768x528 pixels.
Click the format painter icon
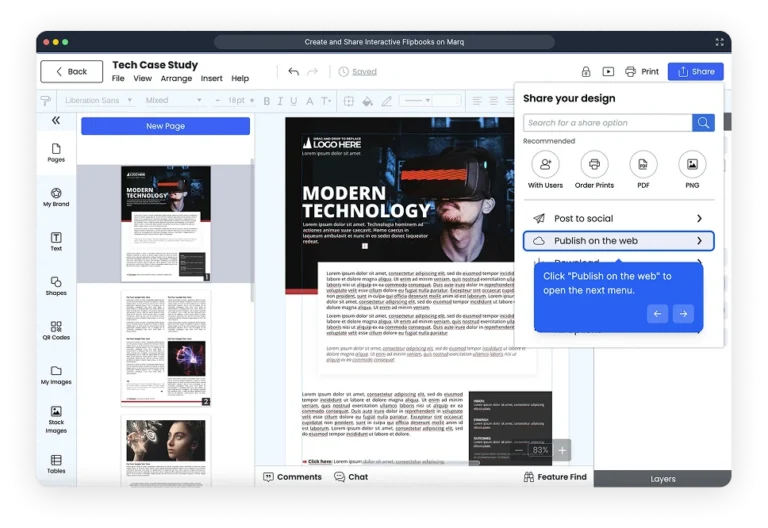(46, 100)
